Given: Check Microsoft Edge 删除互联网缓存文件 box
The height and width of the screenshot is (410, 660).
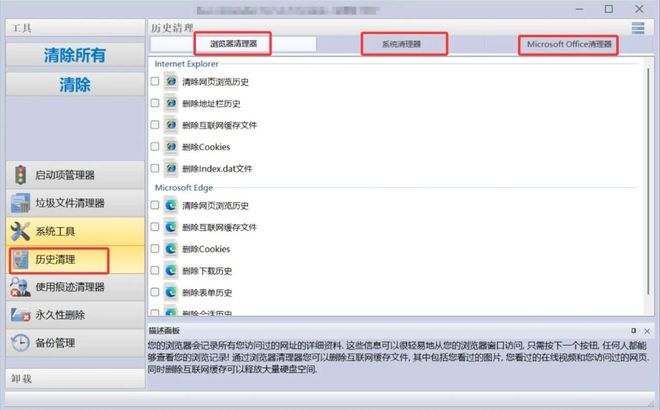Looking at the screenshot, I should coord(155,227).
